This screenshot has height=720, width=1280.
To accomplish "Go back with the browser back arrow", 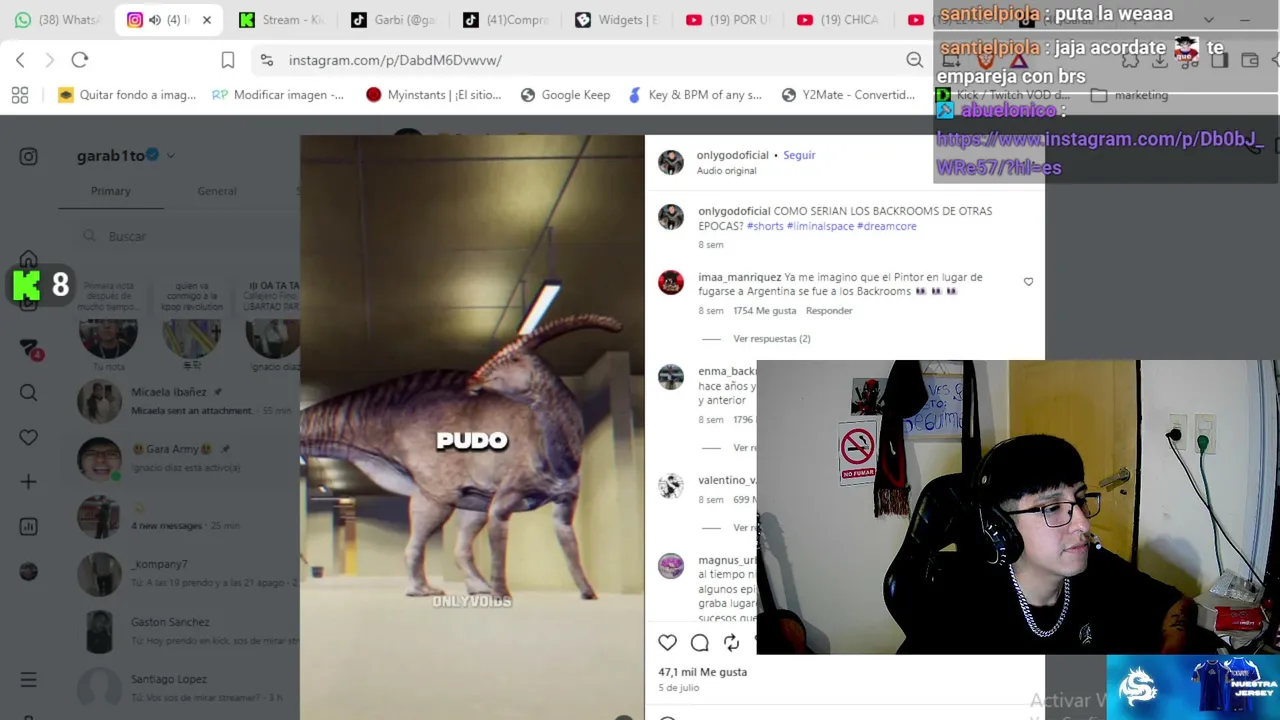I will (x=20, y=60).
